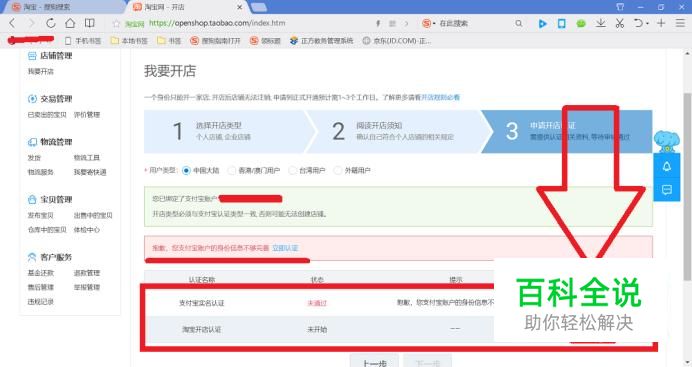Click the address bar URL openshop.taobao.com
The width and height of the screenshot is (692, 367).
click(217, 23)
